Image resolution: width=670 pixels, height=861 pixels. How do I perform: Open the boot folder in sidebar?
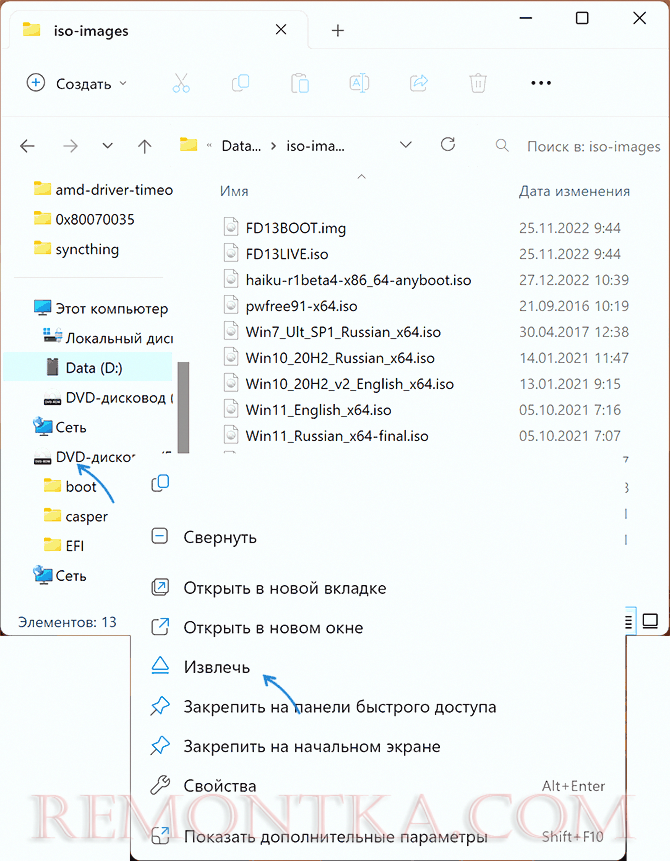tap(70, 487)
